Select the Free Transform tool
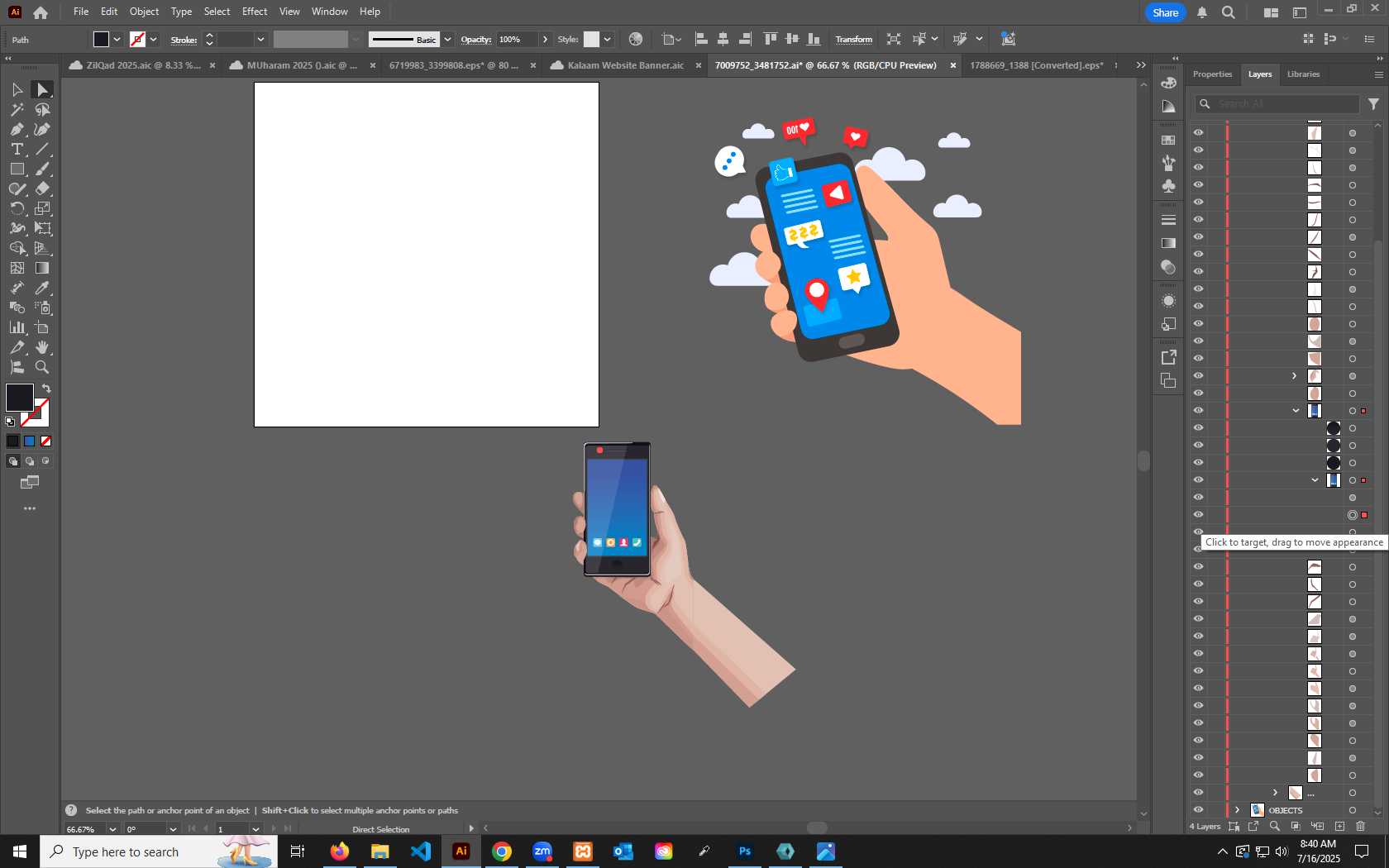Image resolution: width=1389 pixels, height=868 pixels. point(42,228)
